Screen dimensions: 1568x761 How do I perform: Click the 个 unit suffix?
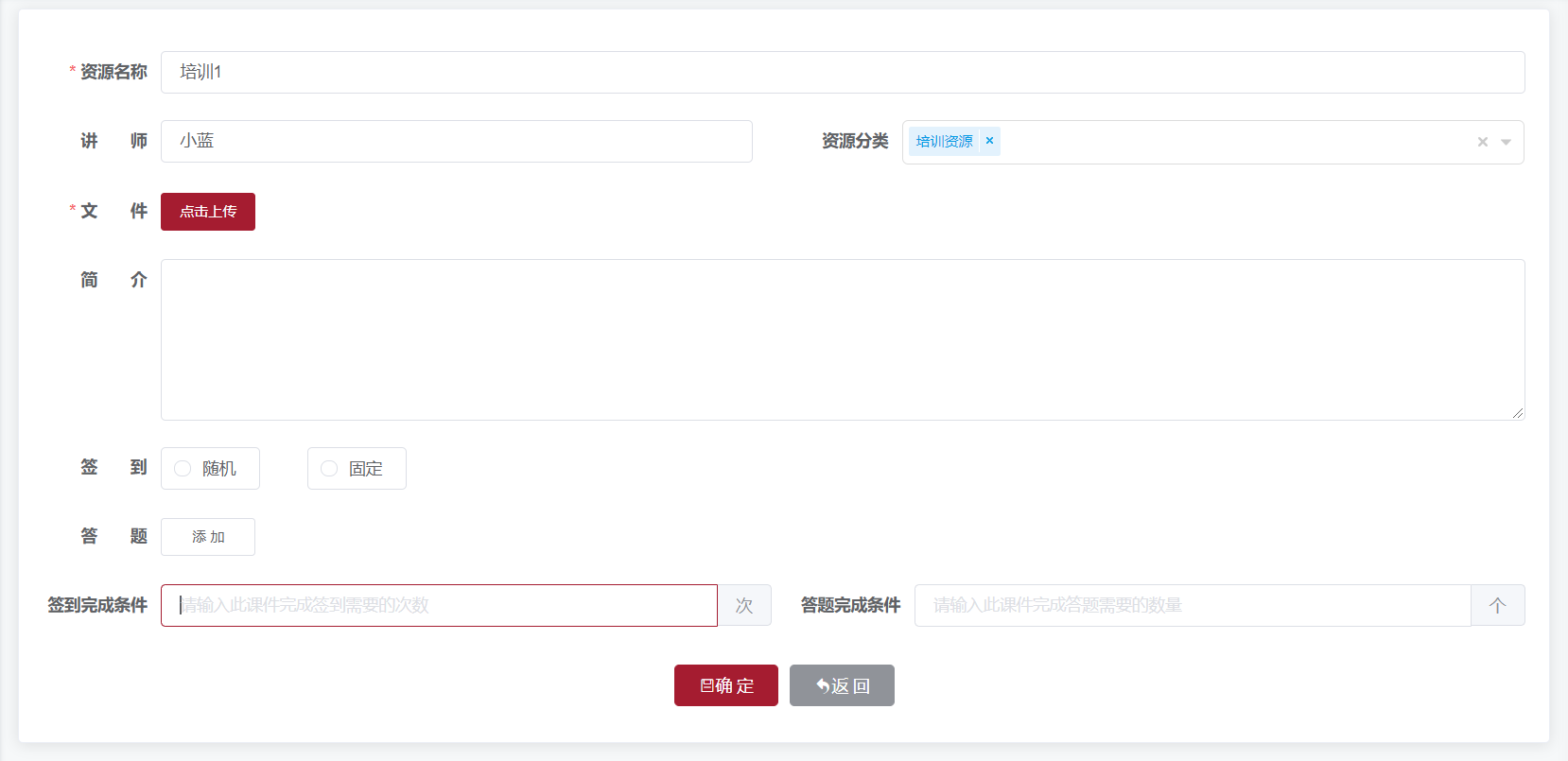pos(1498,605)
